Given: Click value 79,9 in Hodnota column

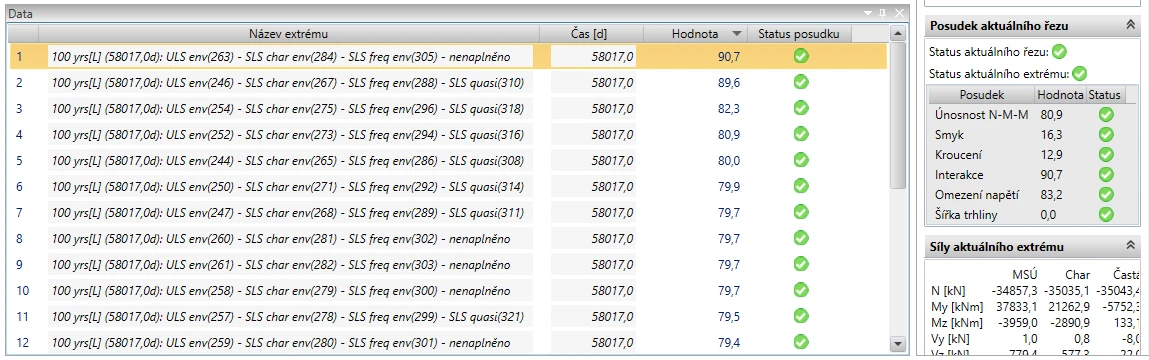Looking at the screenshot, I should 728,186.
